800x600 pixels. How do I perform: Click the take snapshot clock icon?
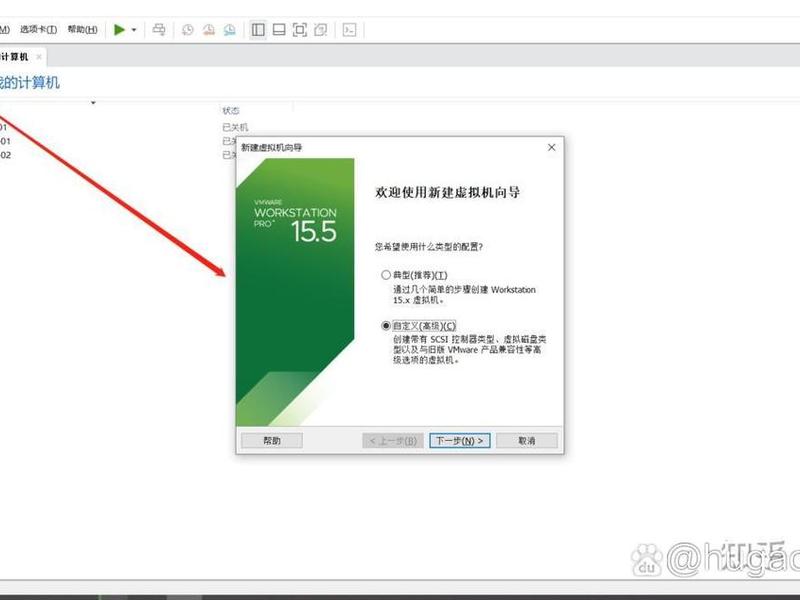tap(188, 30)
